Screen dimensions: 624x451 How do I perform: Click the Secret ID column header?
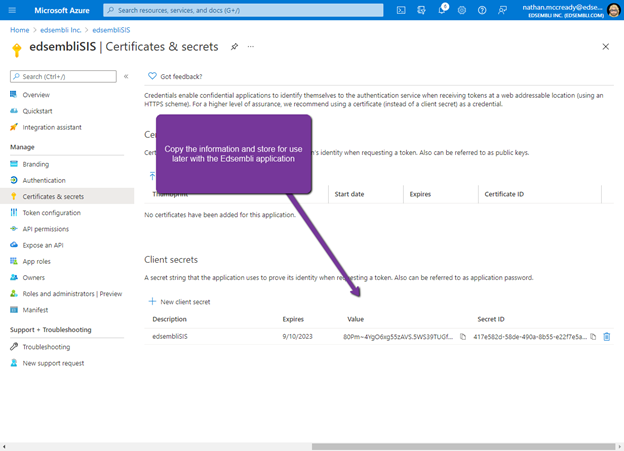tap(491, 319)
